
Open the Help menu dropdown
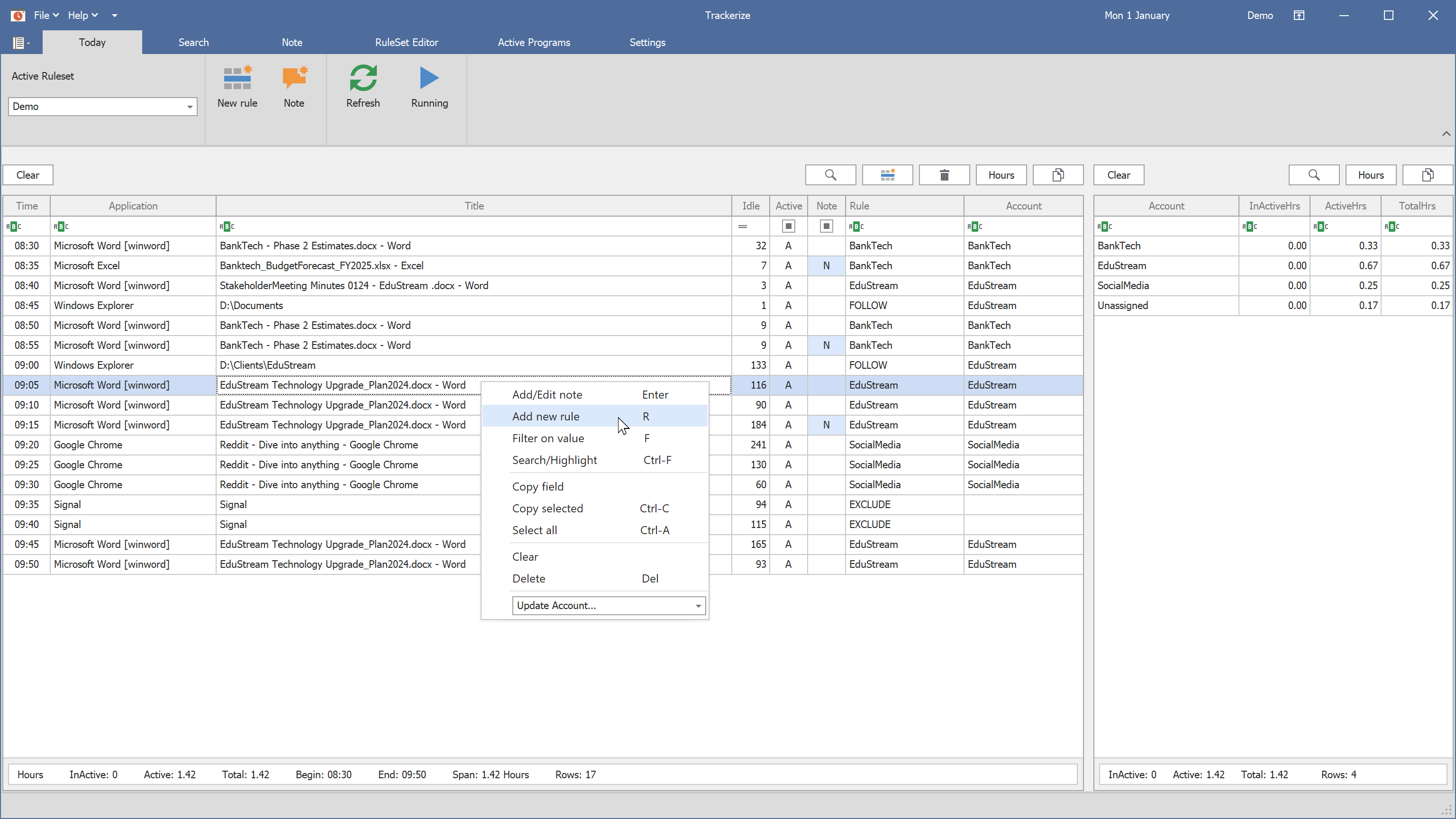(x=82, y=15)
